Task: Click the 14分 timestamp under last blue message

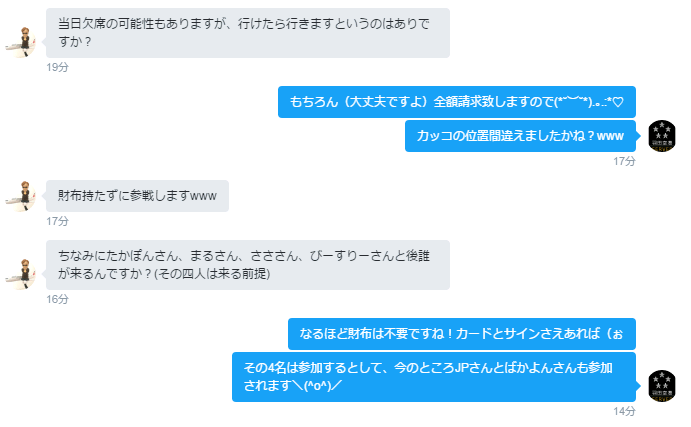Action: 624,411
